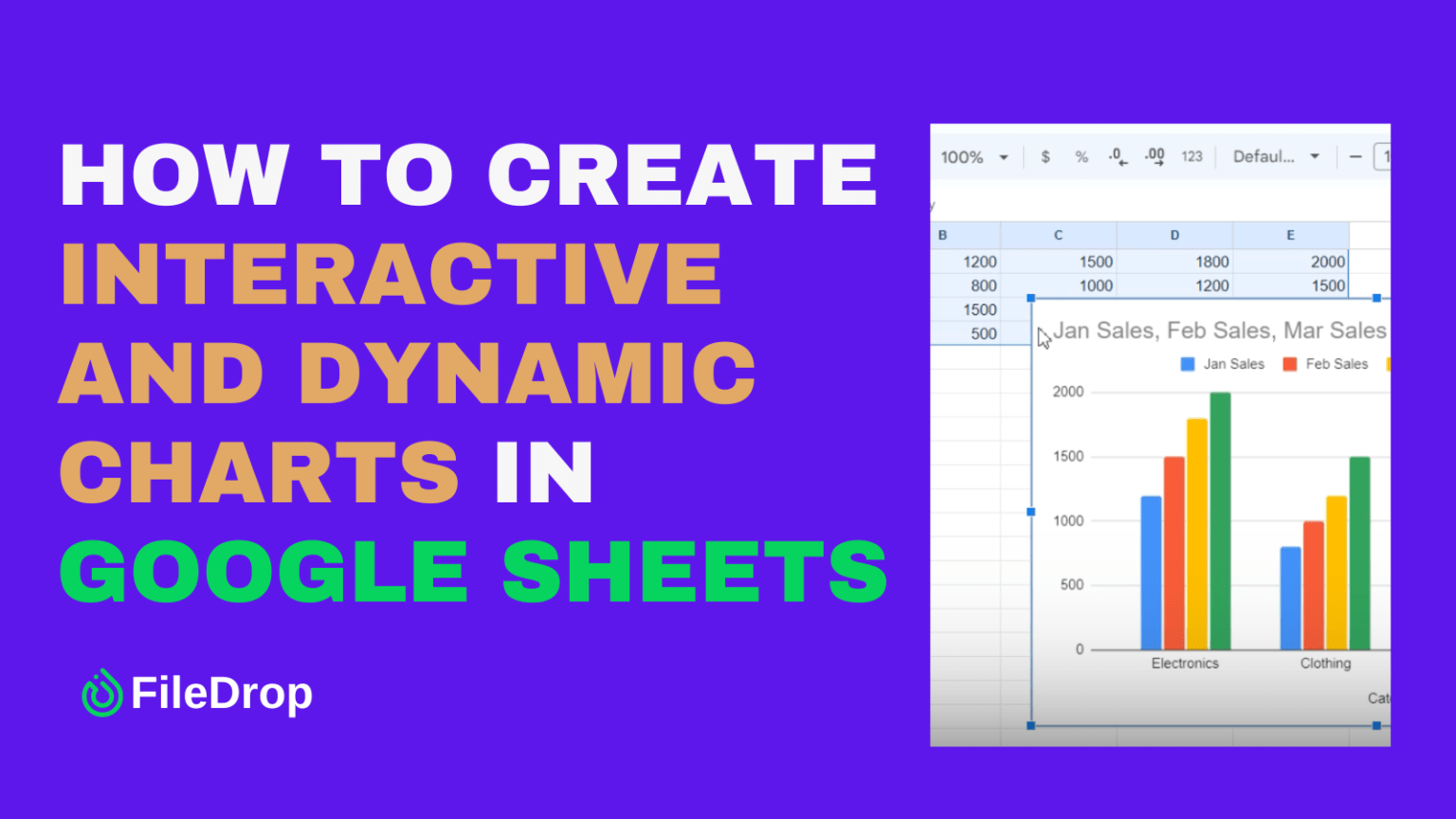1456x819 pixels.
Task: Select the chart title Jan Sales, Feb Sales
Action: pyautogui.click(x=1220, y=331)
